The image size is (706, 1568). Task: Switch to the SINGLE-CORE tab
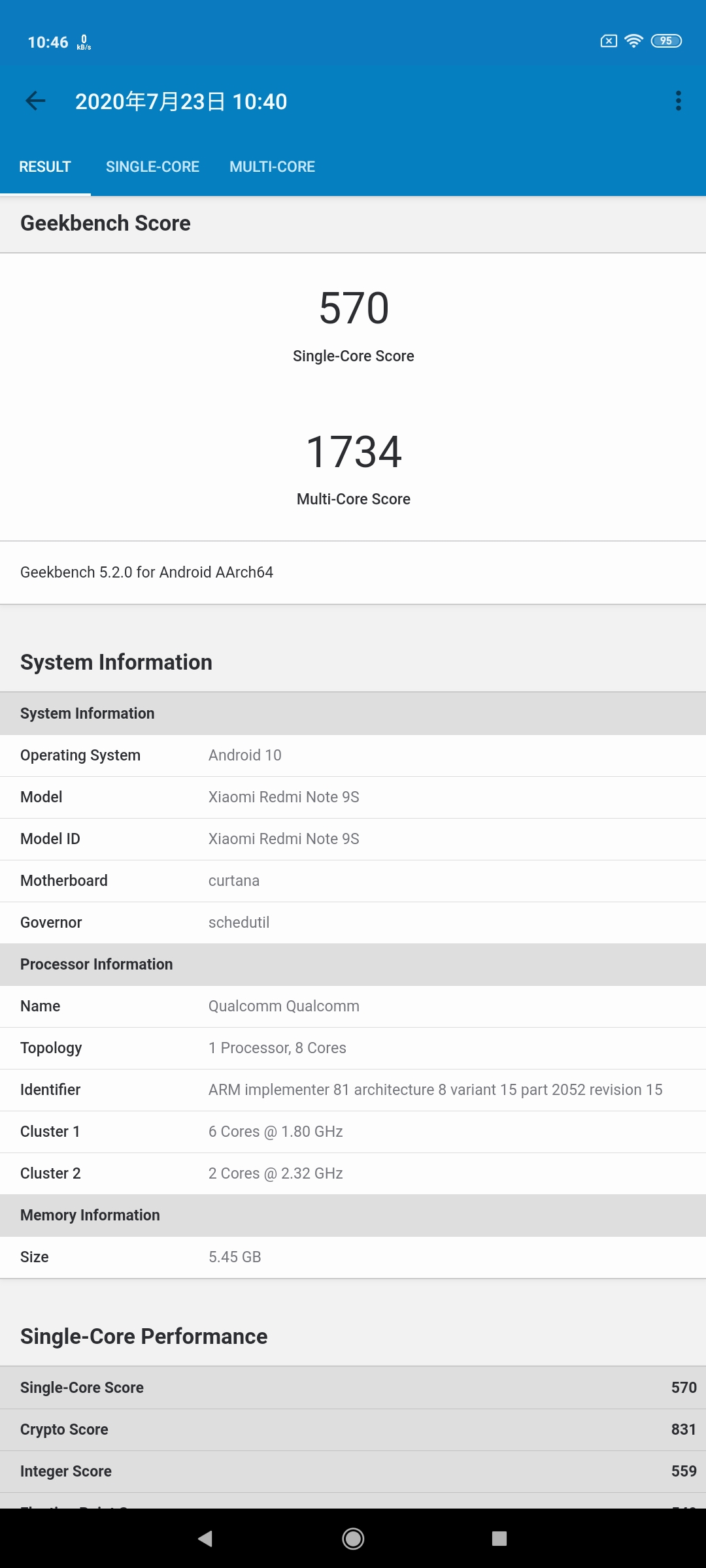152,167
